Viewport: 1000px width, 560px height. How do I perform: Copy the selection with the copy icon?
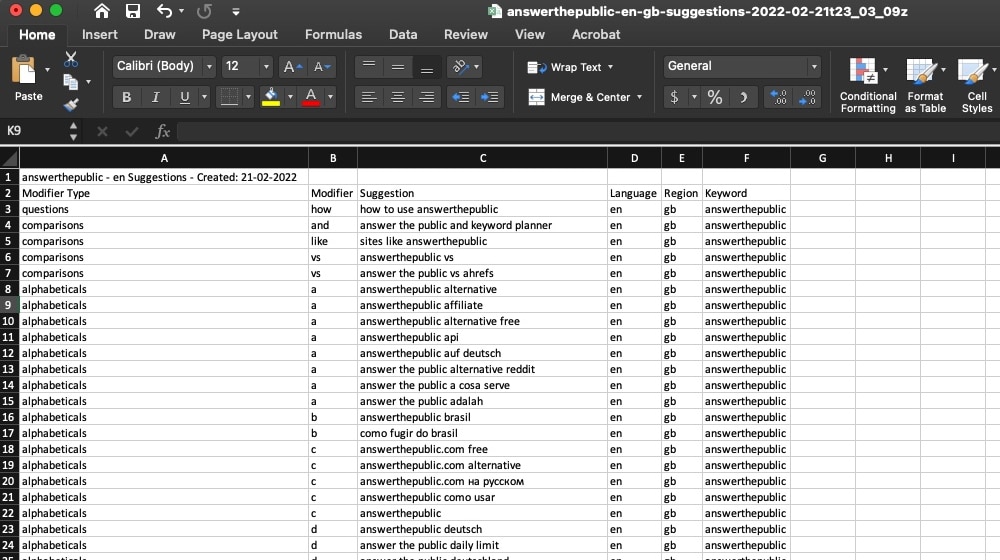point(70,82)
